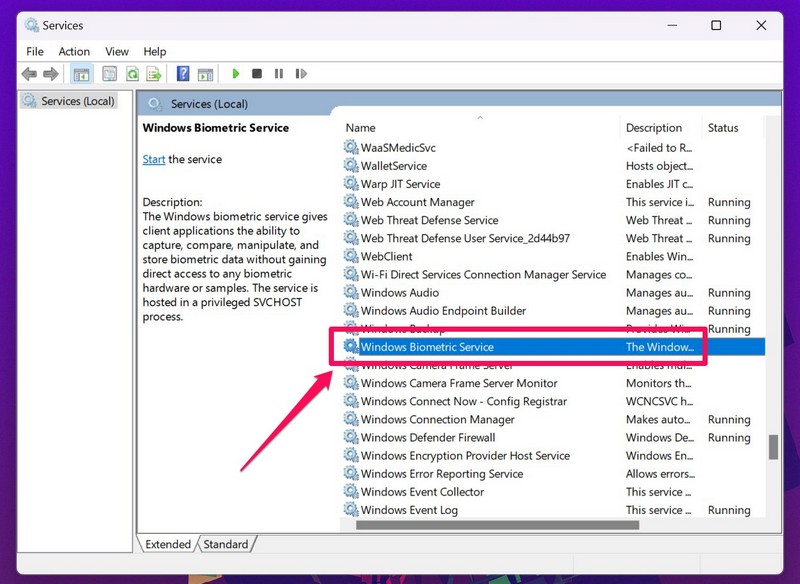Open the View menu
The height and width of the screenshot is (584, 800).
117,51
